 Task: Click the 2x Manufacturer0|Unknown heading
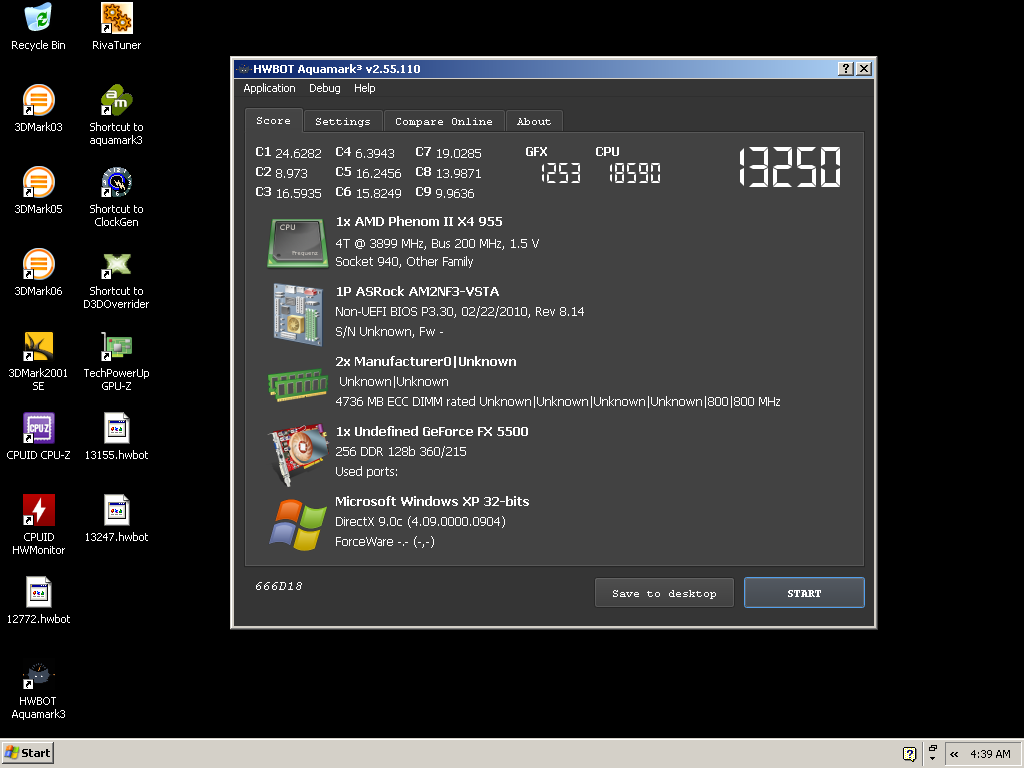pyautogui.click(x=426, y=361)
